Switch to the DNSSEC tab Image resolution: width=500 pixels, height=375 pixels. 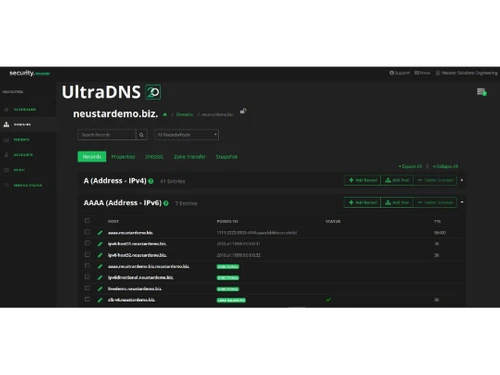pos(154,157)
